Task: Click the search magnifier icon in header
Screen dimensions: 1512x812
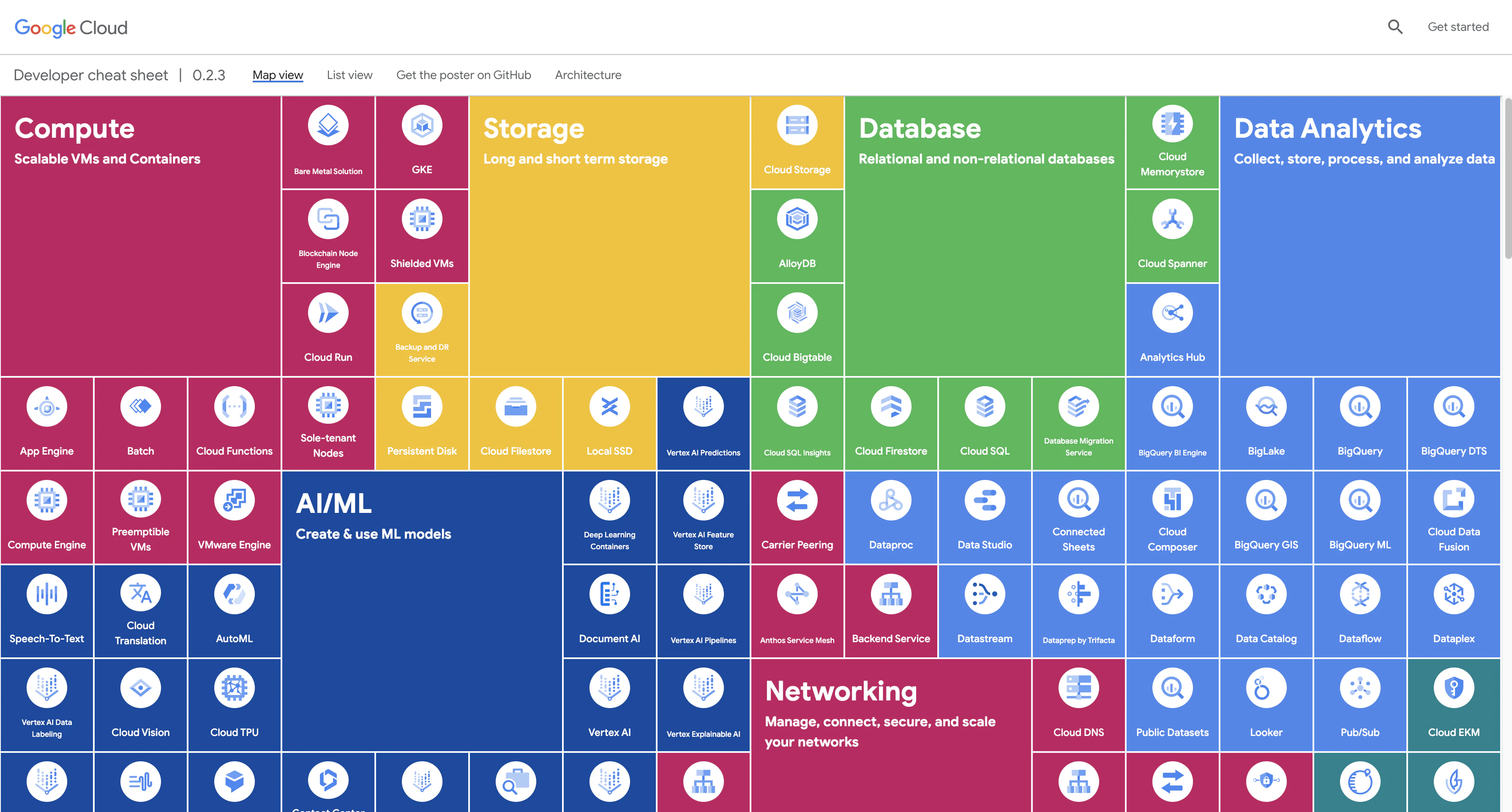Action: pyautogui.click(x=1395, y=27)
